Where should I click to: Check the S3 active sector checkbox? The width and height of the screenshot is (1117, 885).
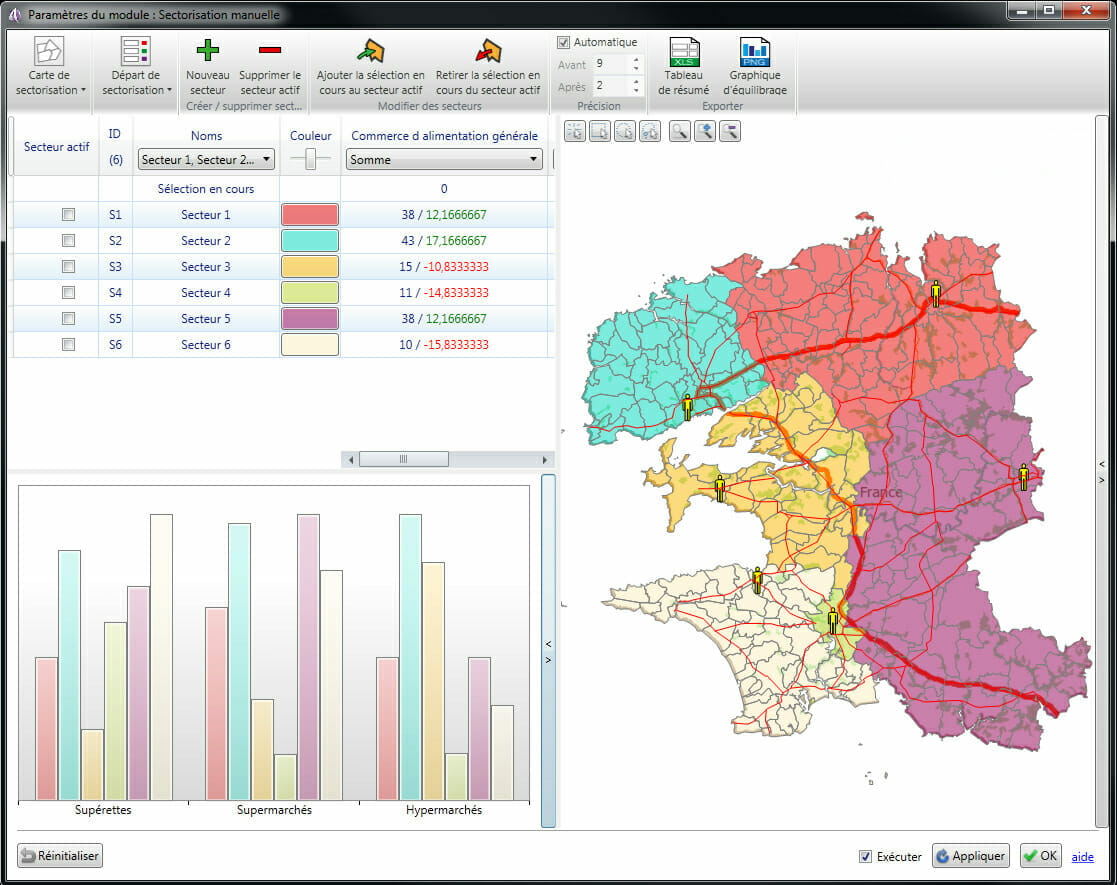point(68,266)
